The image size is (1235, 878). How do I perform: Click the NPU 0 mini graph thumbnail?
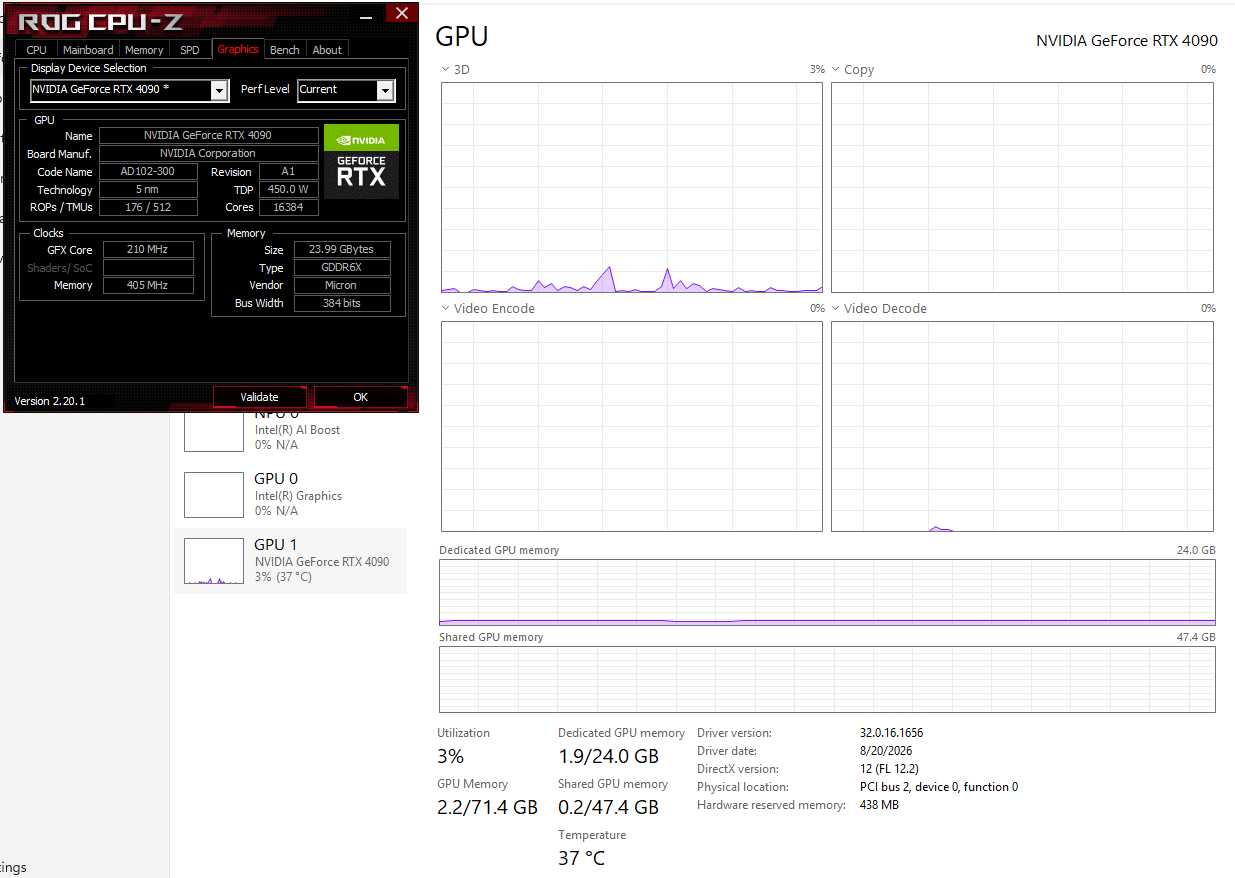[x=214, y=432]
